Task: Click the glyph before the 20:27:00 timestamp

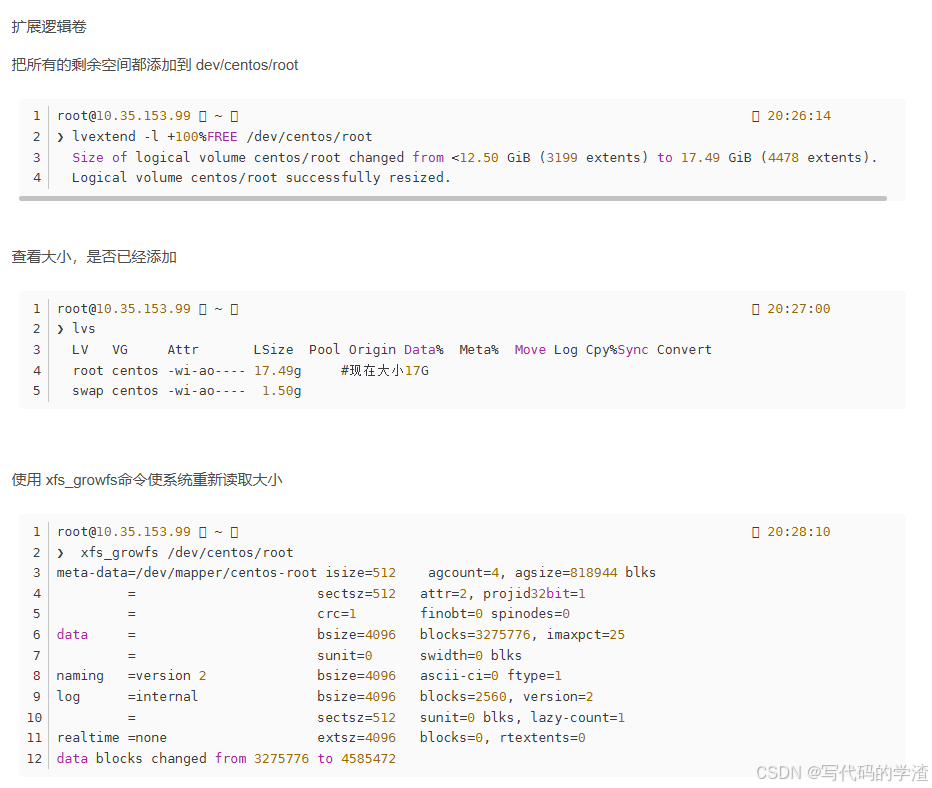Action: pos(756,309)
